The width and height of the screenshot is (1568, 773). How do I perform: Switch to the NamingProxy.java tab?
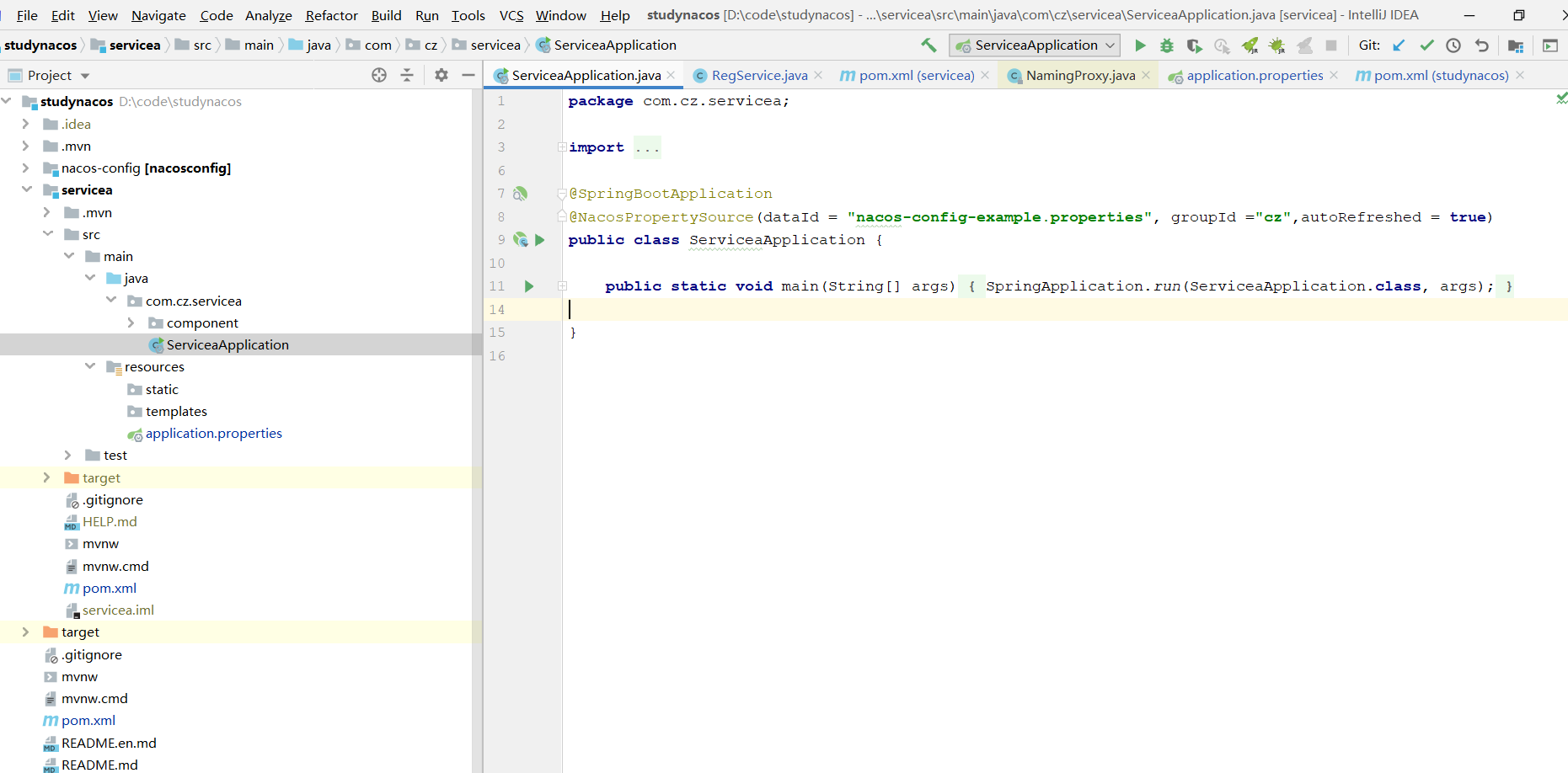tap(1080, 76)
